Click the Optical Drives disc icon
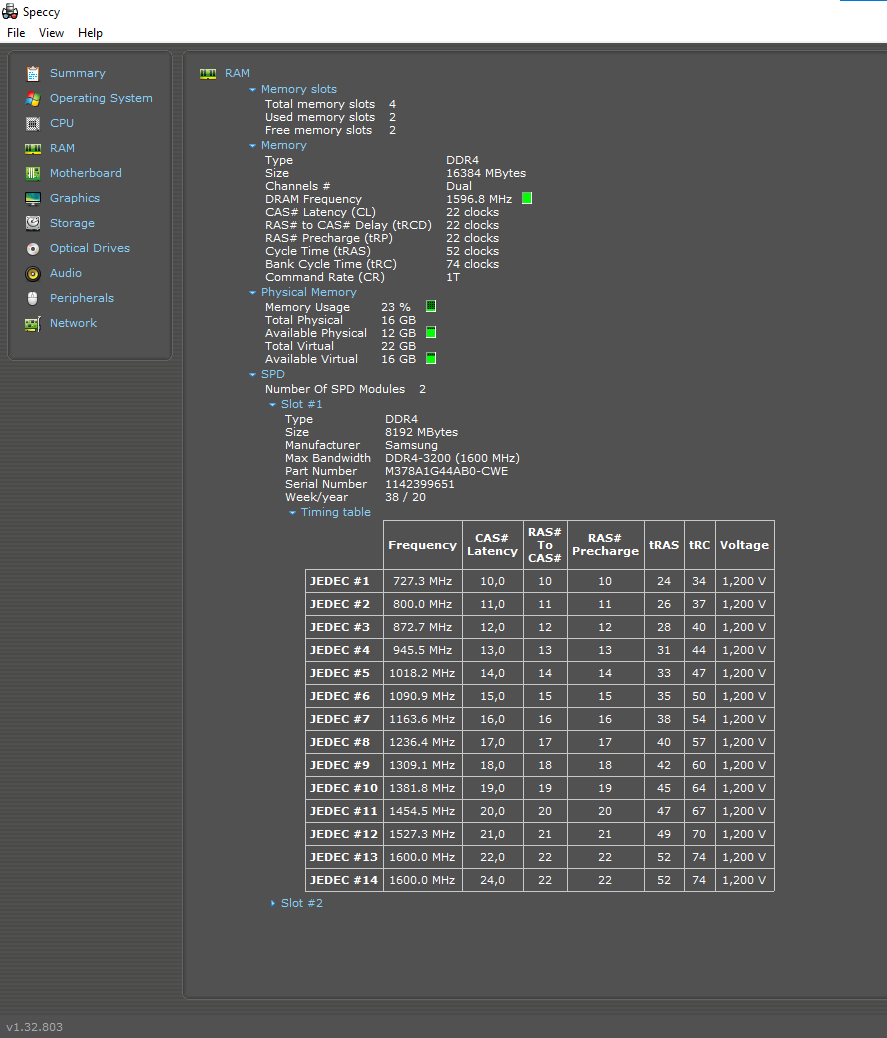Screen dimensions: 887x1038 click(x=32, y=248)
